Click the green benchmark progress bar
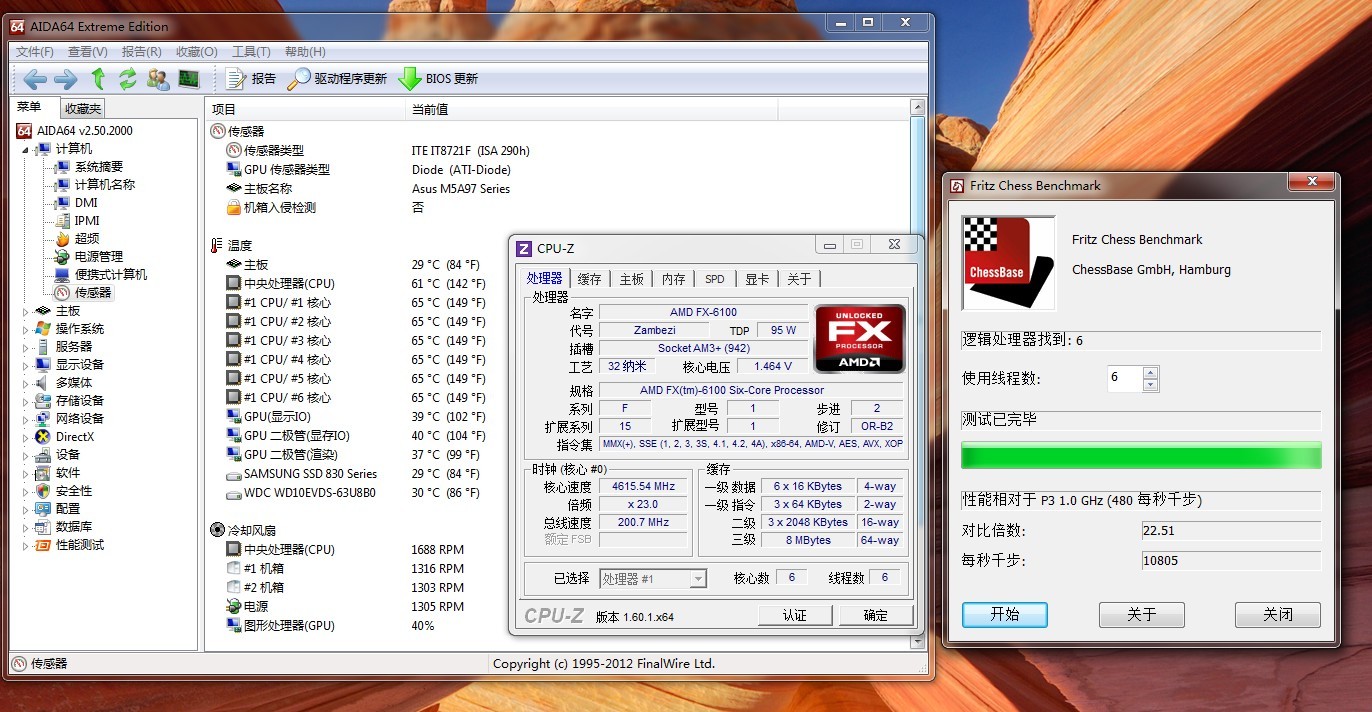 point(1141,455)
